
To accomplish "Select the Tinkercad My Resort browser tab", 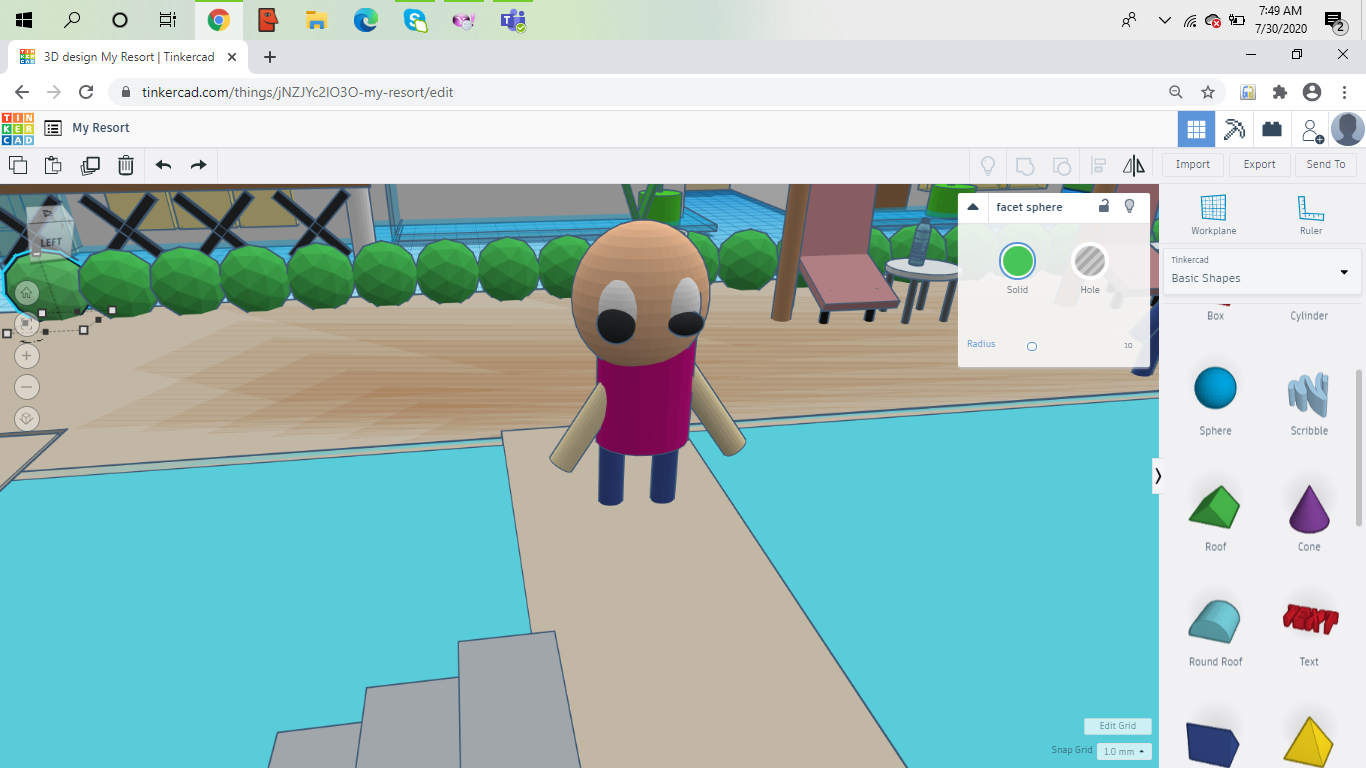I will click(x=128, y=57).
